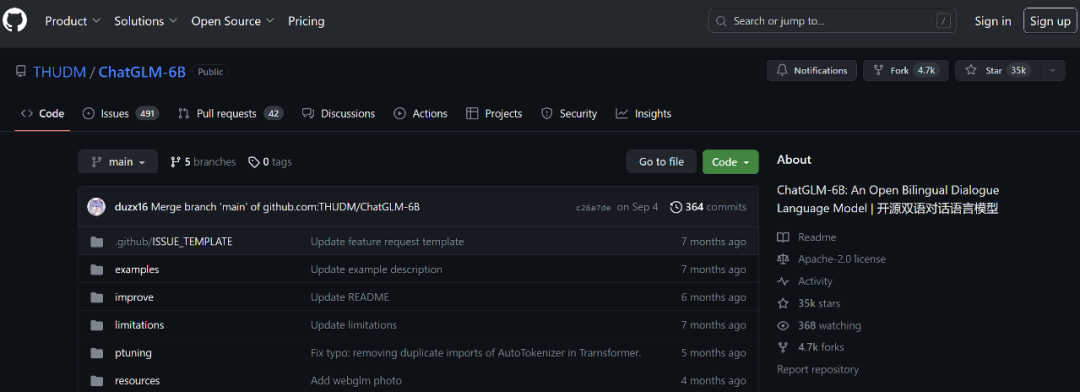Image resolution: width=1080 pixels, height=392 pixels.
Task: Click the duzx16 user avatar
Action: (96, 207)
